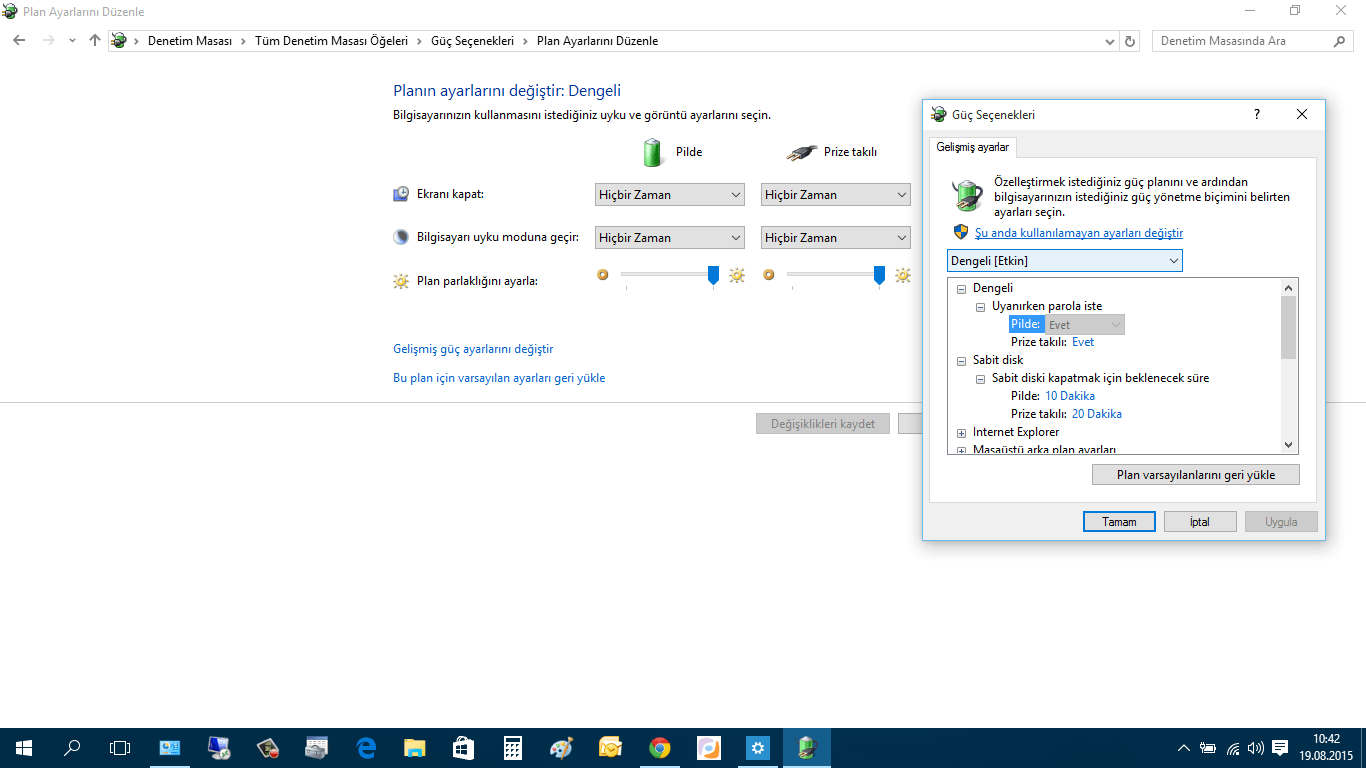The image size is (1366, 768).
Task: Collapse the Uyanırken parola iste node
Action: [981, 307]
